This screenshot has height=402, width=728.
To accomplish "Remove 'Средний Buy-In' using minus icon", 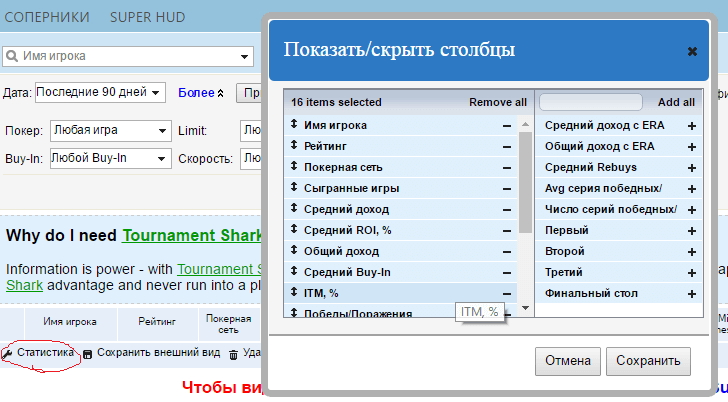I will (x=507, y=273).
